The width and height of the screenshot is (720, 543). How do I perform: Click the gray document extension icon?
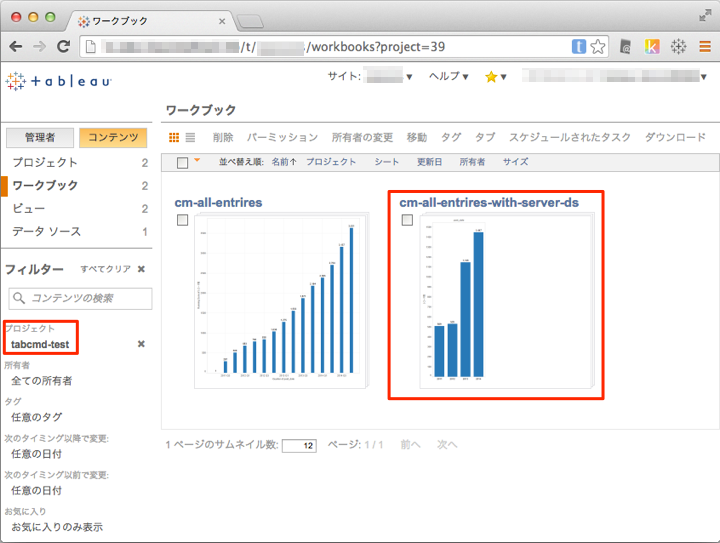point(625,46)
